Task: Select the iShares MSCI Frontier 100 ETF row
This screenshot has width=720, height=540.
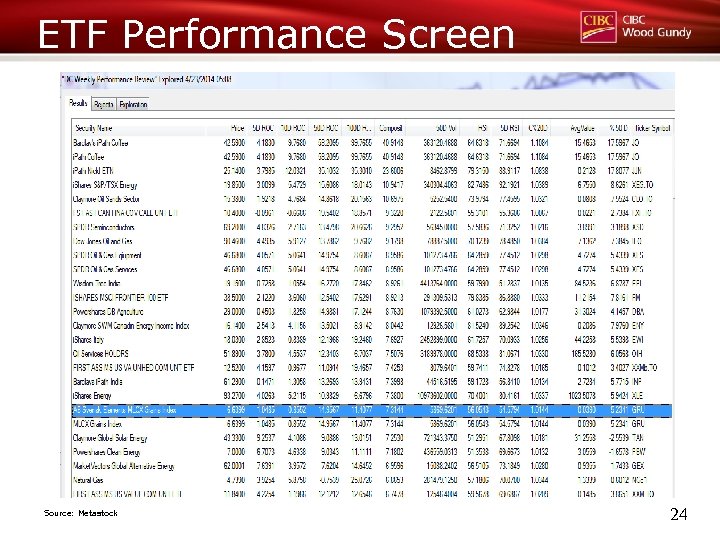Action: click(372, 298)
